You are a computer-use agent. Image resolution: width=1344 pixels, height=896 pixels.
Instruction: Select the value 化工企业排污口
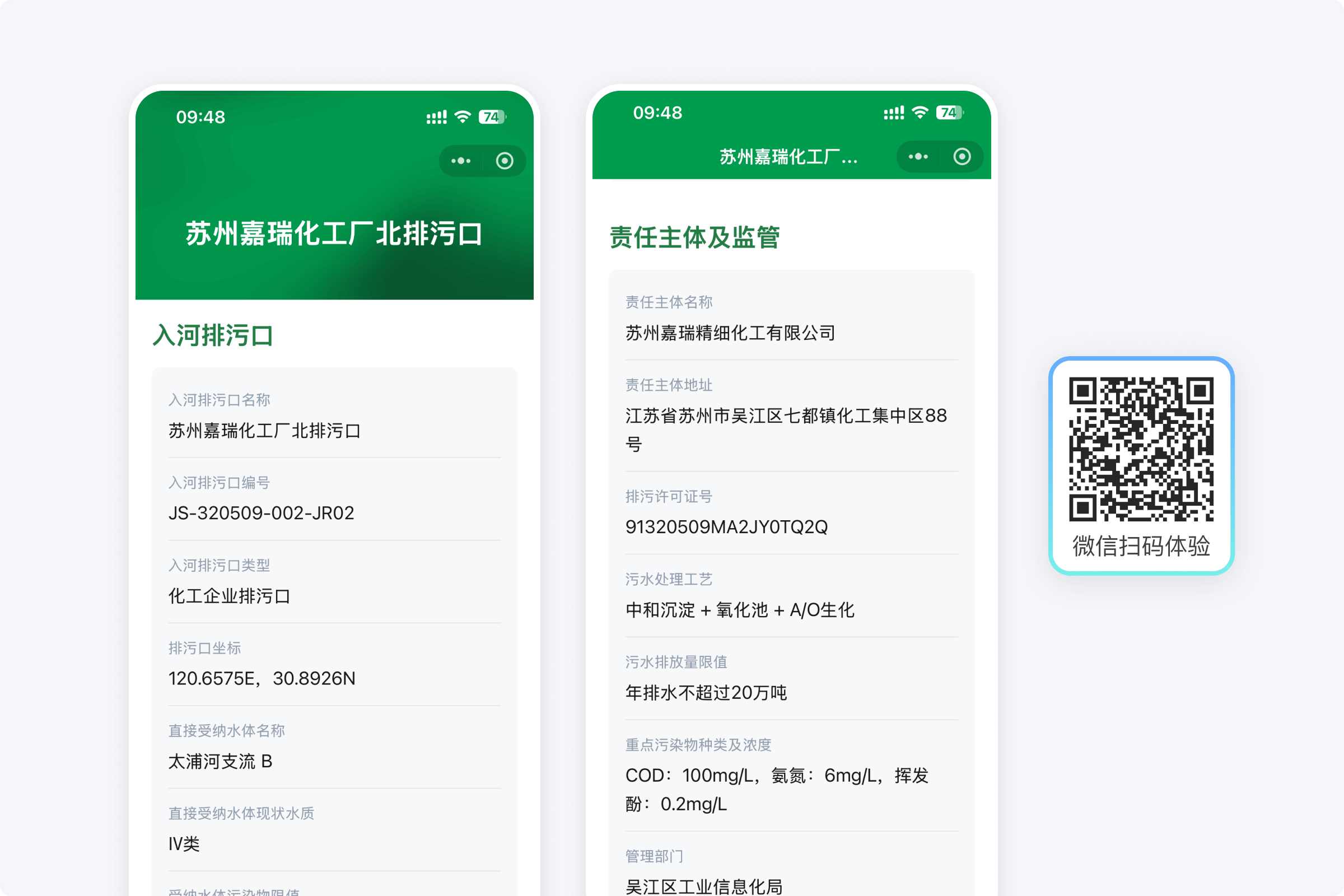[x=229, y=596]
